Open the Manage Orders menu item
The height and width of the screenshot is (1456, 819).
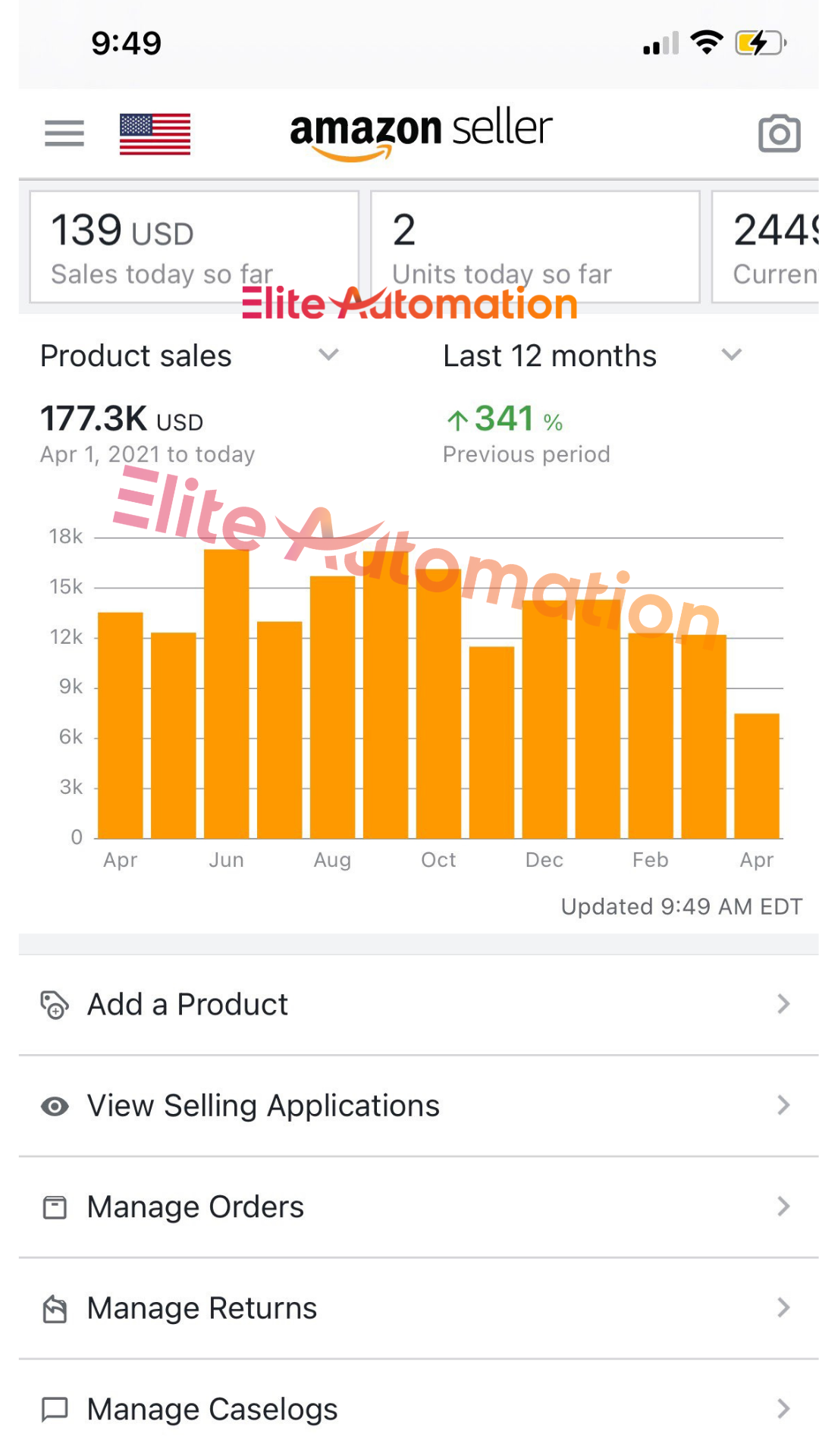(x=196, y=1207)
